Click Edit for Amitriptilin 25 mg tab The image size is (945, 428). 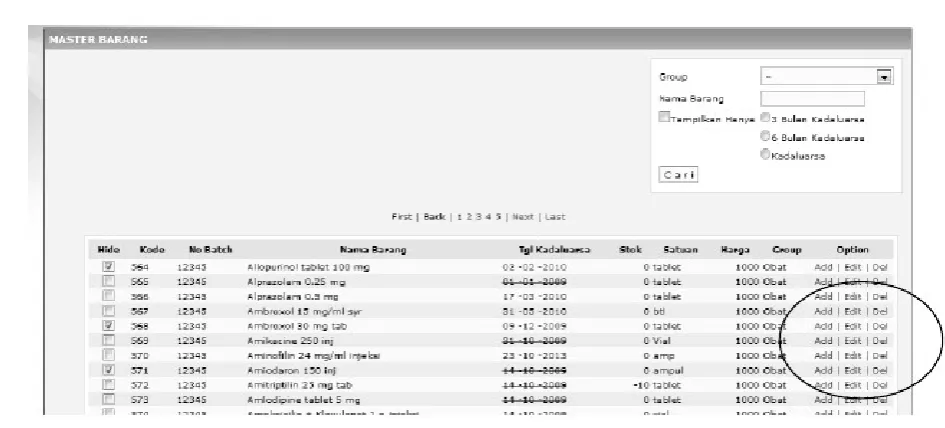852,385
